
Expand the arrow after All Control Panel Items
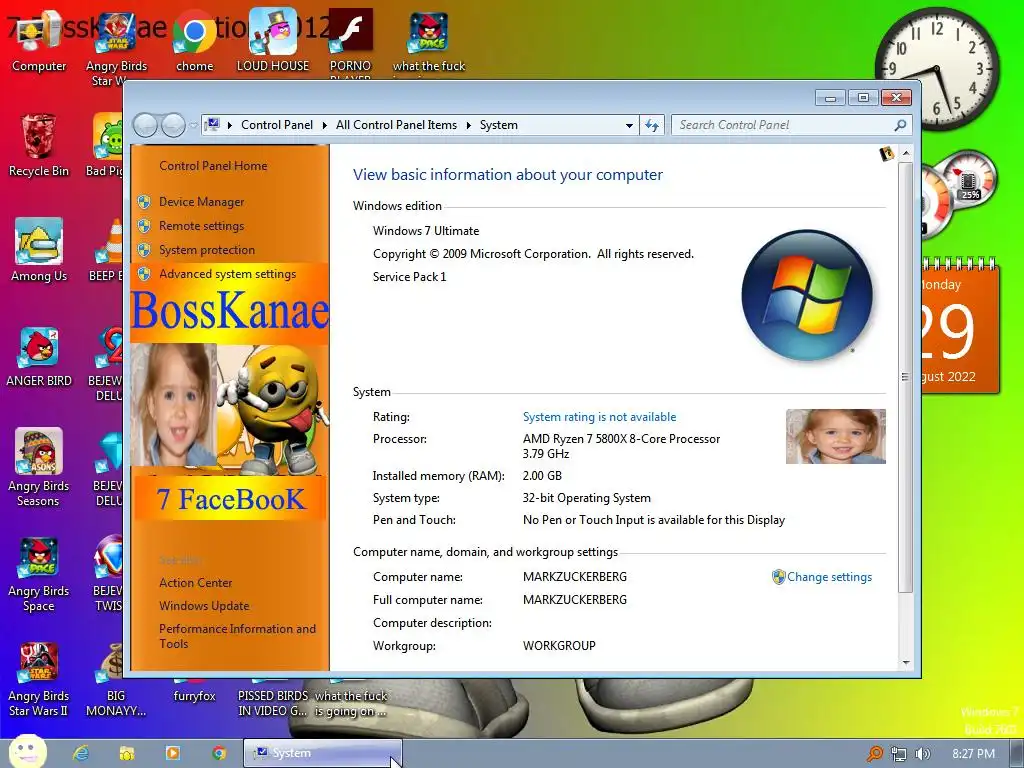click(x=468, y=125)
